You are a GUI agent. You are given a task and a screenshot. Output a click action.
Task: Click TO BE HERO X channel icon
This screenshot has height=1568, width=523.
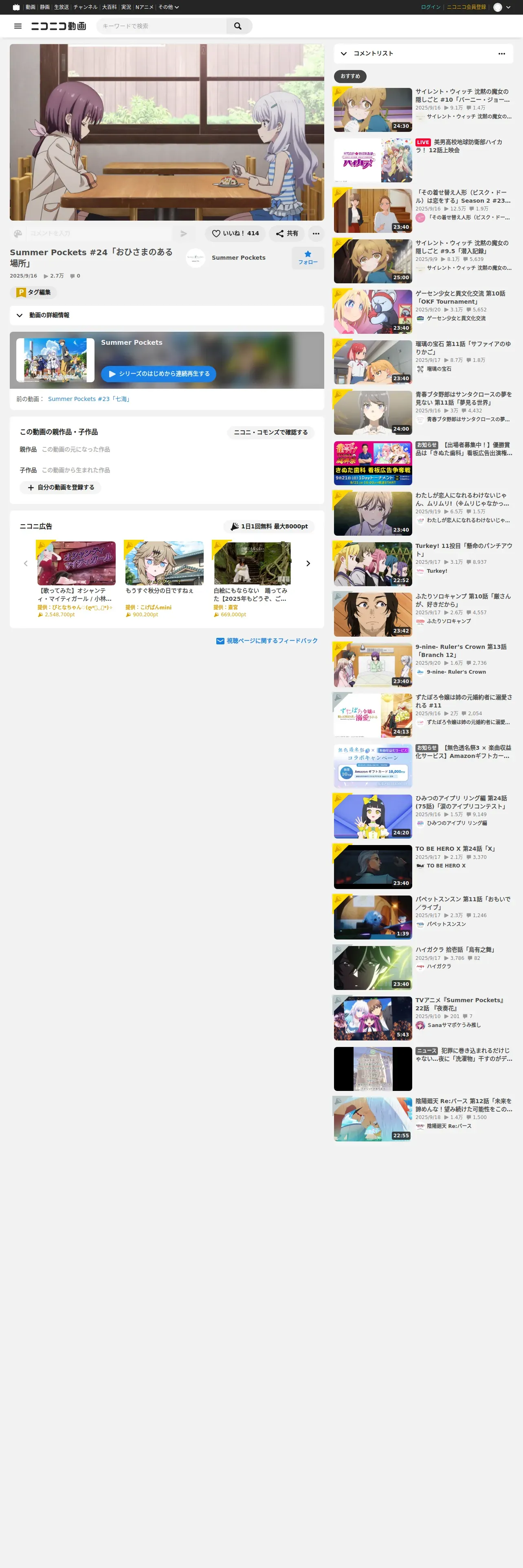tap(420, 865)
